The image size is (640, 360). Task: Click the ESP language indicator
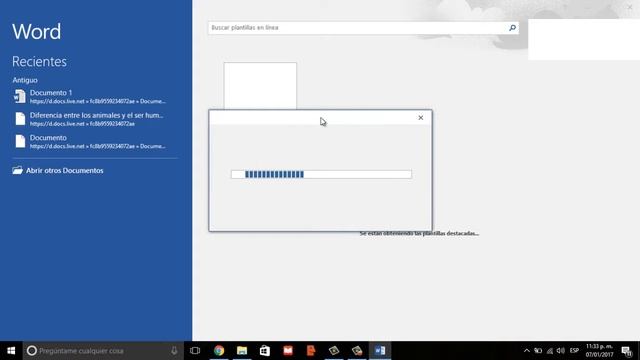pyautogui.click(x=574, y=351)
